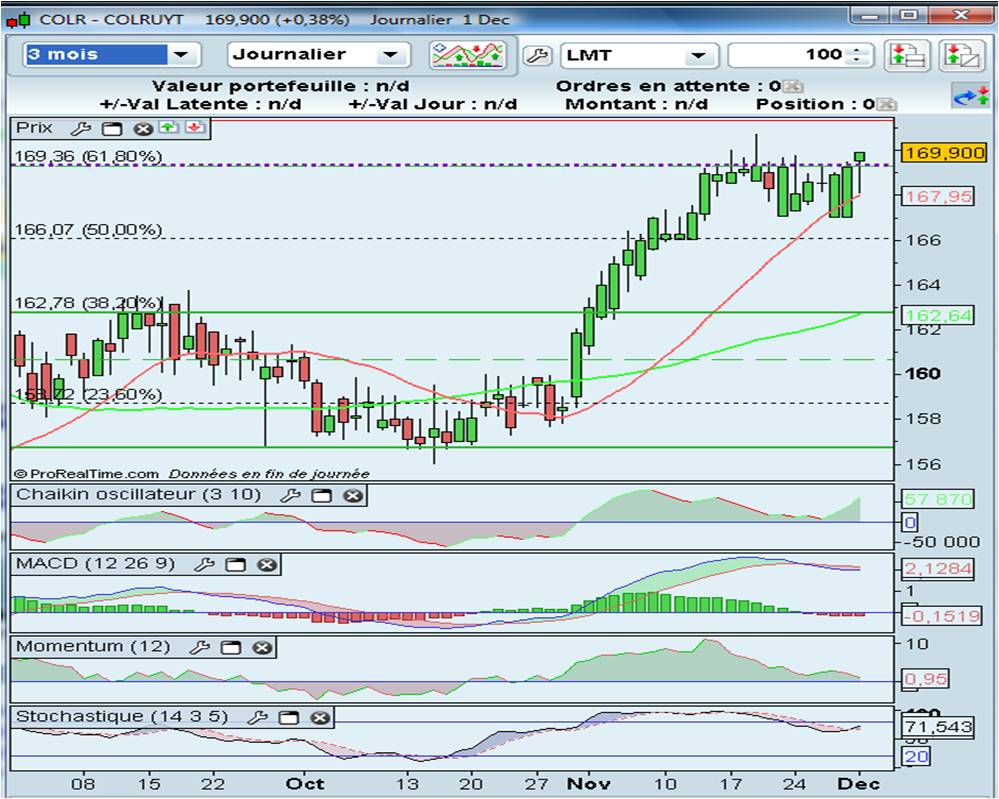Open the MACD settings wrench
The height and width of the screenshot is (799, 999).
(x=204, y=565)
